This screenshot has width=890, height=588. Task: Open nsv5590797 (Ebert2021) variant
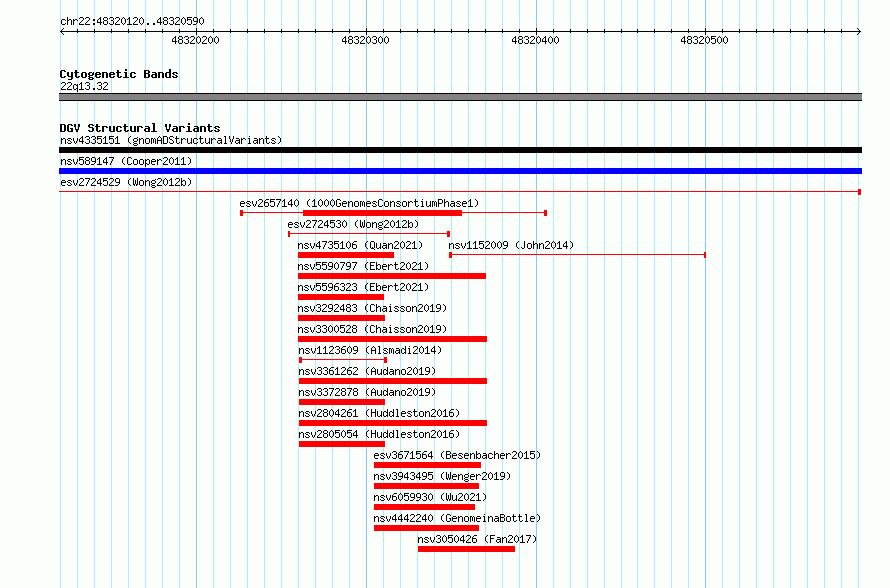click(x=363, y=266)
